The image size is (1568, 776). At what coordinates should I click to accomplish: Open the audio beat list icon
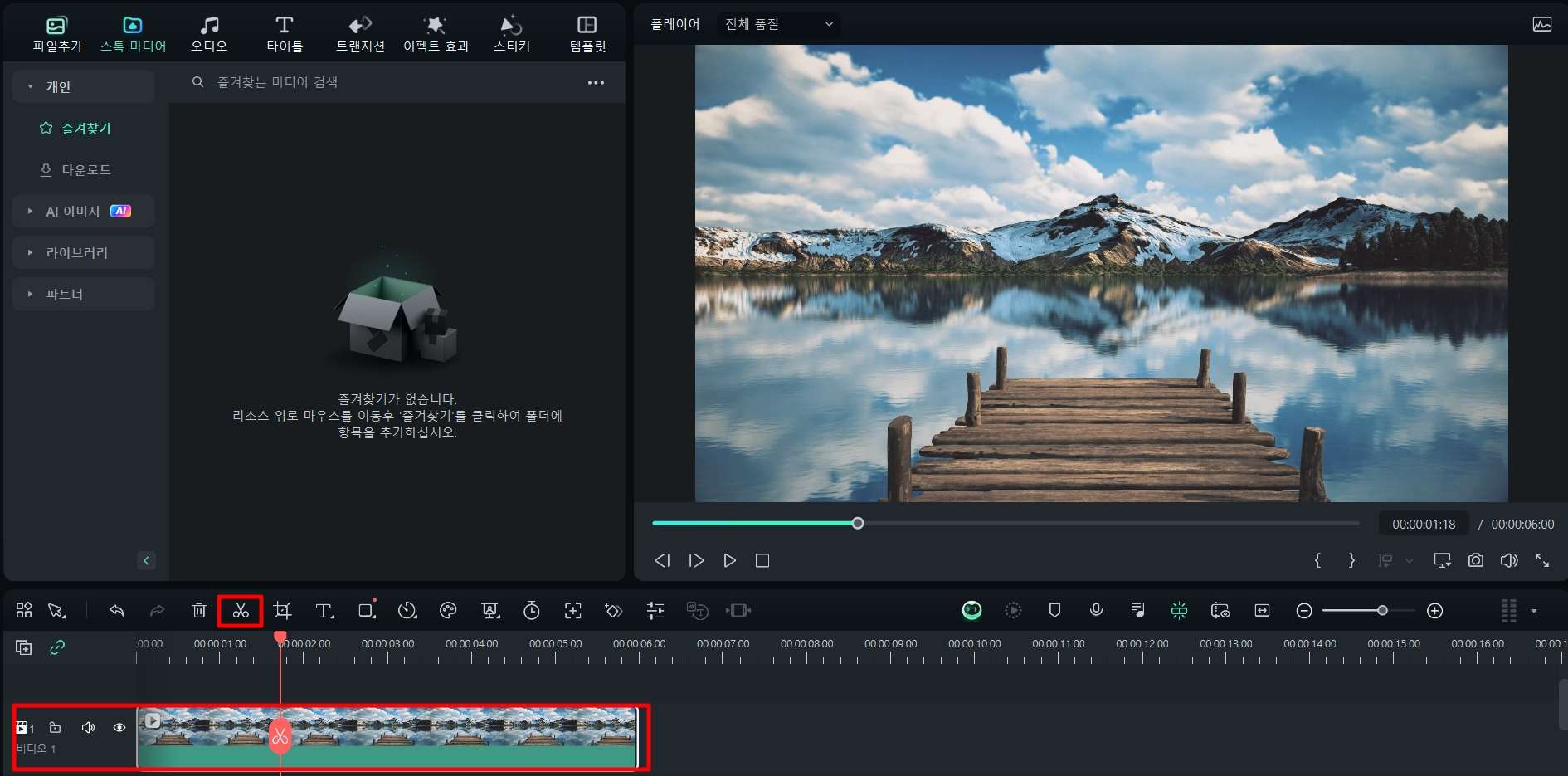(1137, 611)
